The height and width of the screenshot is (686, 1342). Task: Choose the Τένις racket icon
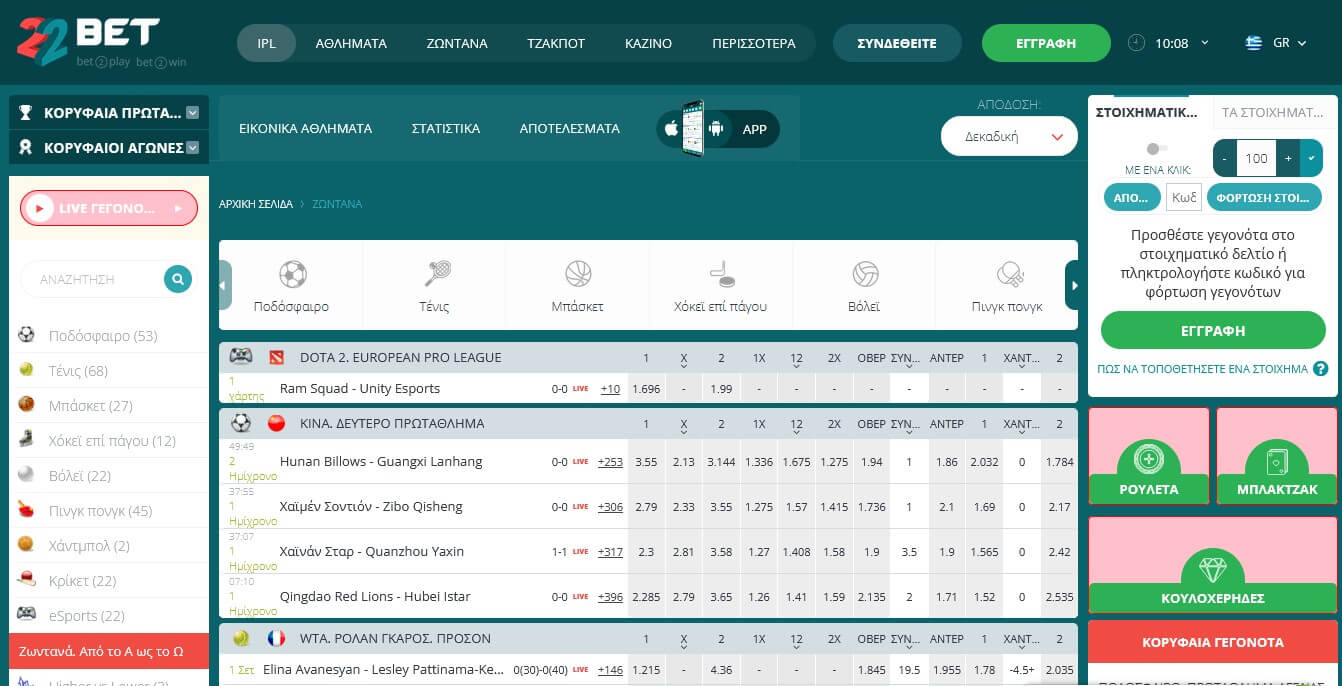click(435, 274)
